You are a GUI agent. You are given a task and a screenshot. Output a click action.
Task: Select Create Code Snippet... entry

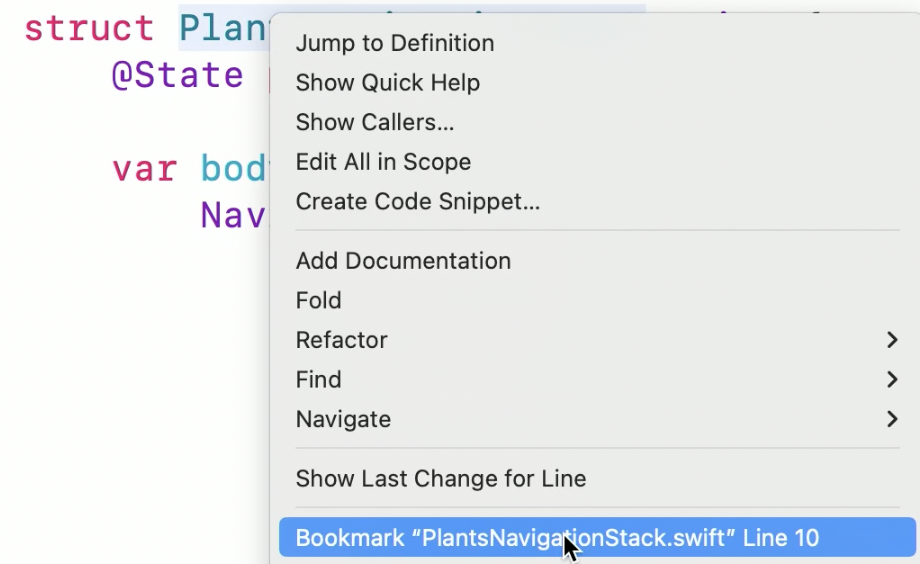click(597, 201)
